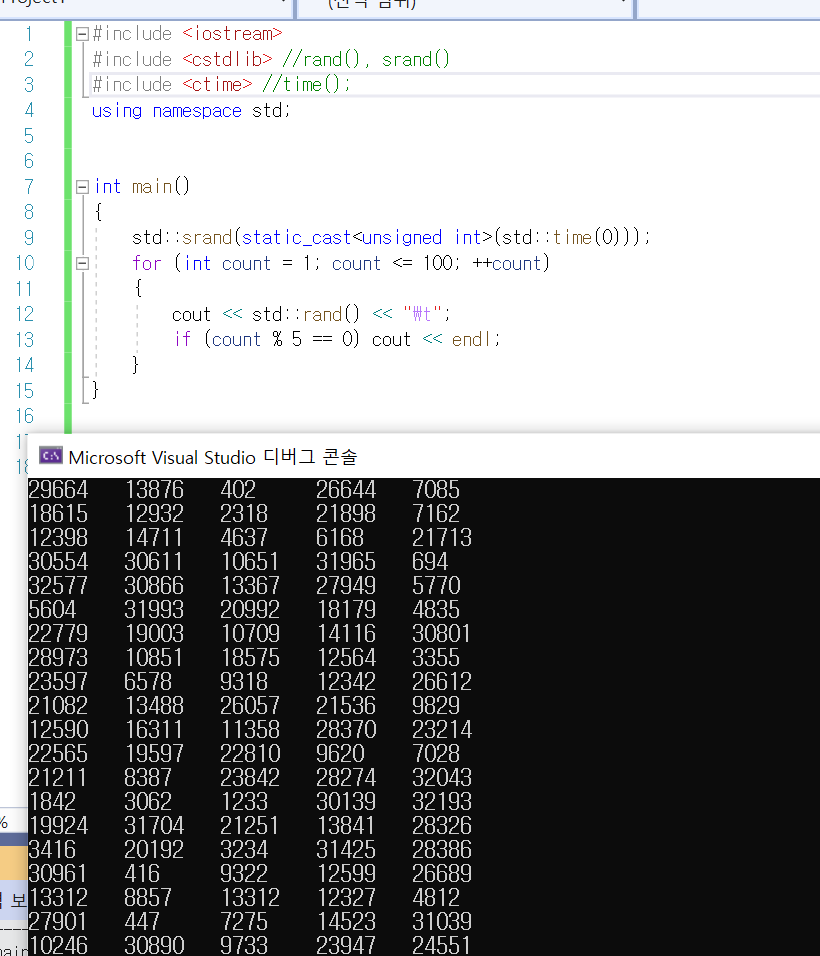Image resolution: width=820 pixels, height=956 pixels.
Task: Click the <iostream> header in the code
Action: click(x=232, y=34)
